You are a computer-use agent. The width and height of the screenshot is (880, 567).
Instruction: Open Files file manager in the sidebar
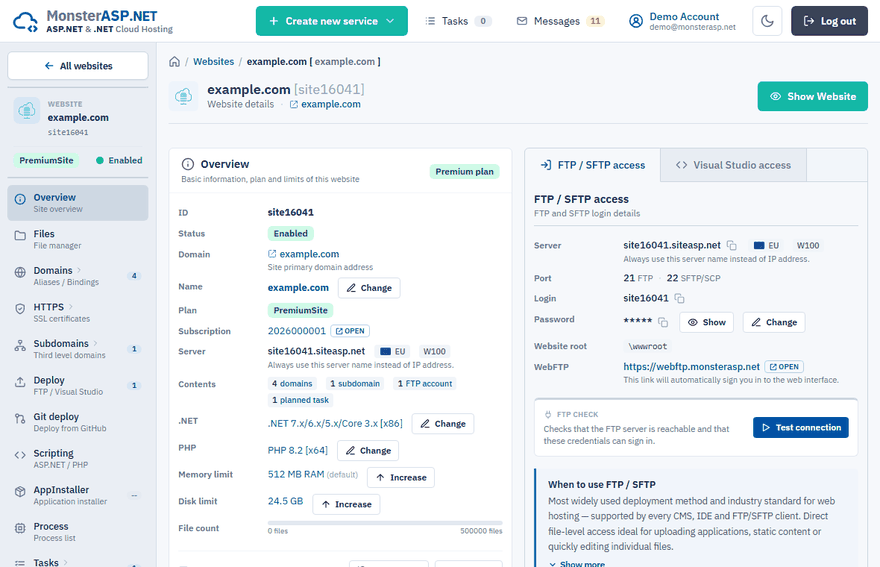tap(78, 239)
